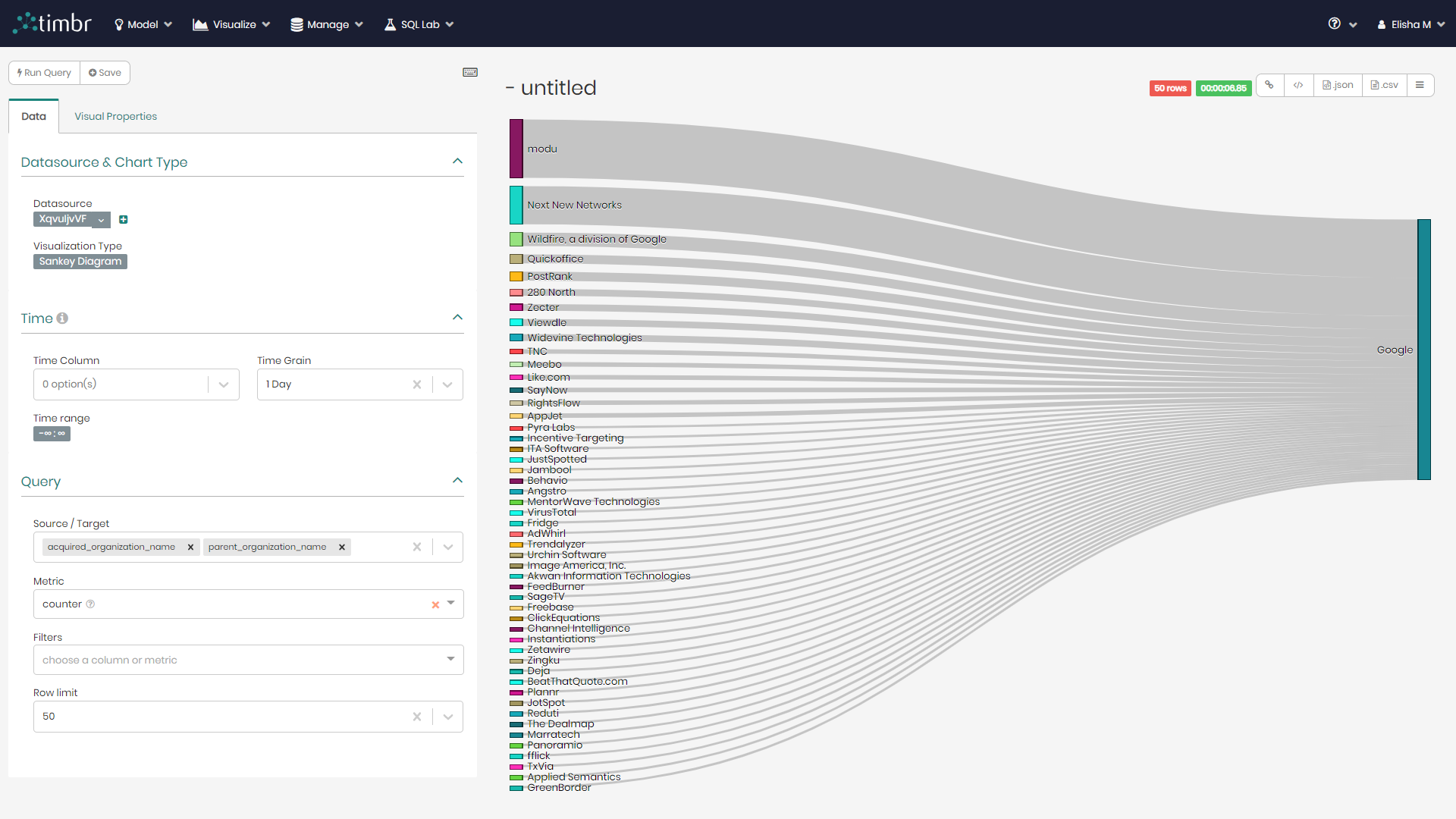This screenshot has width=1456, height=819.
Task: Open the Row limit dropdown arrow
Action: click(447, 717)
